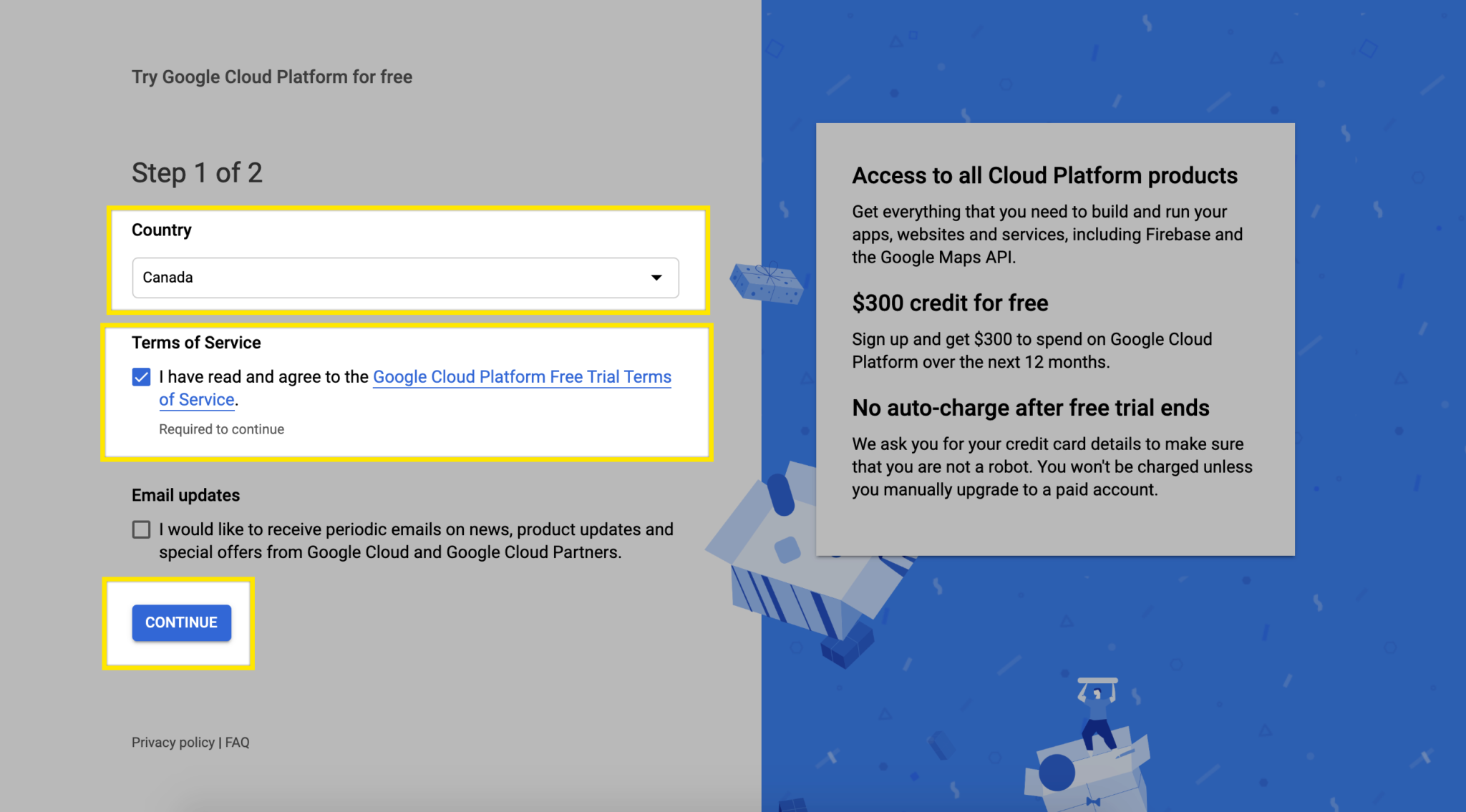Image resolution: width=1466 pixels, height=812 pixels.
Task: Click 'Try Google Cloud Platform for free' title
Action: coord(272,77)
